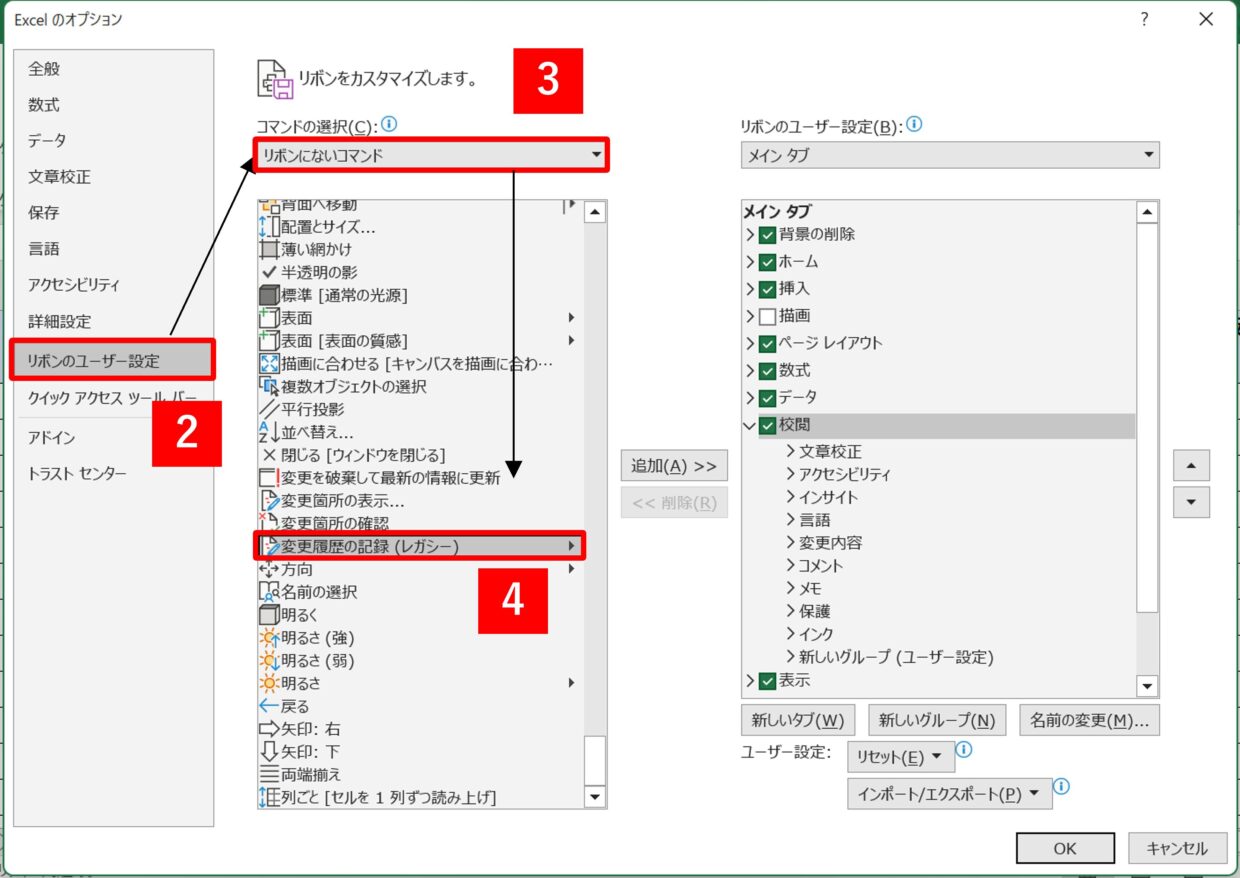Click the command list scrollbar down arrow
Image resolution: width=1240 pixels, height=878 pixels.
point(596,797)
